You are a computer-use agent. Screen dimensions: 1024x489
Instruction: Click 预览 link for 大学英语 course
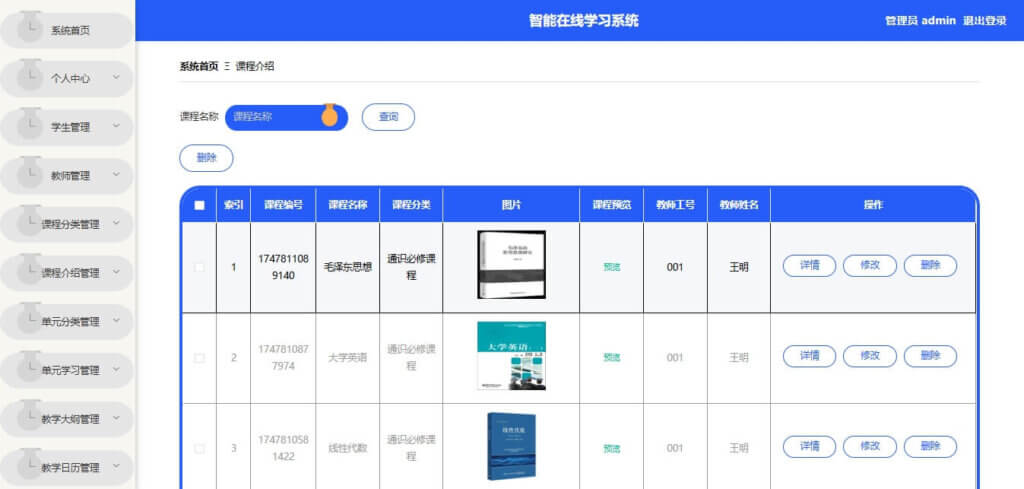[x=611, y=357]
